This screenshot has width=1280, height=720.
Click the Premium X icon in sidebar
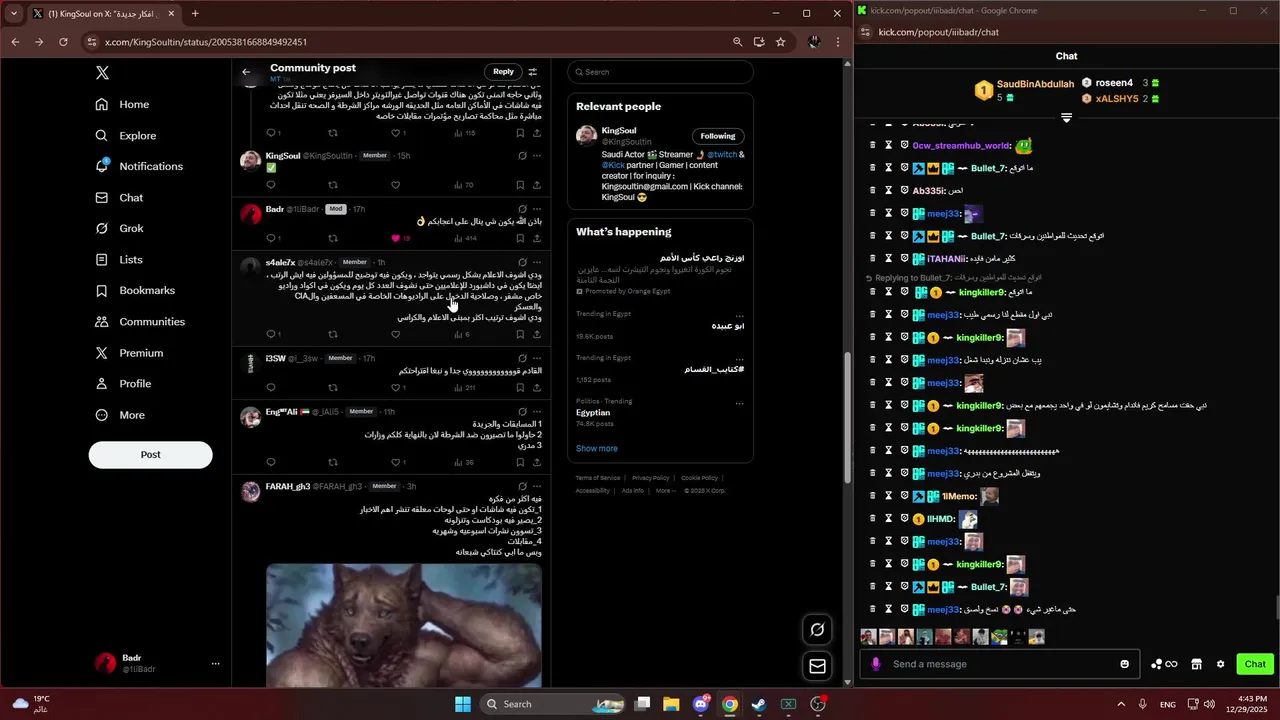[x=102, y=353]
